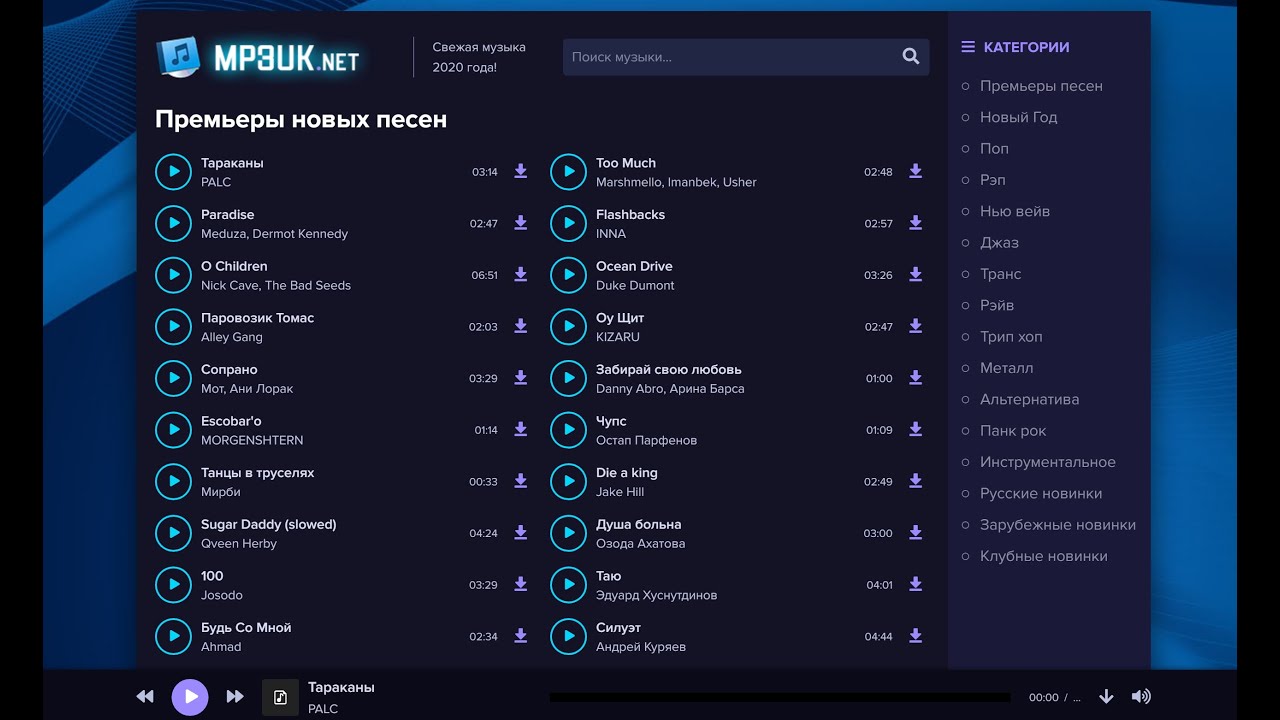Toggle main play button in bottom player
The height and width of the screenshot is (720, 1280).
pos(190,696)
